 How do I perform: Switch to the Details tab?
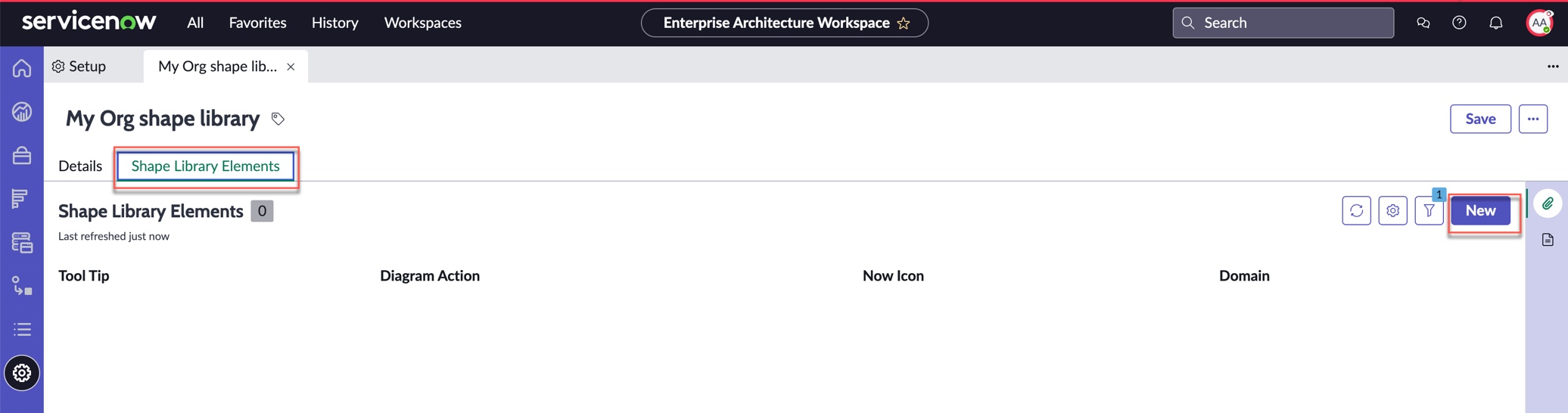click(x=80, y=166)
